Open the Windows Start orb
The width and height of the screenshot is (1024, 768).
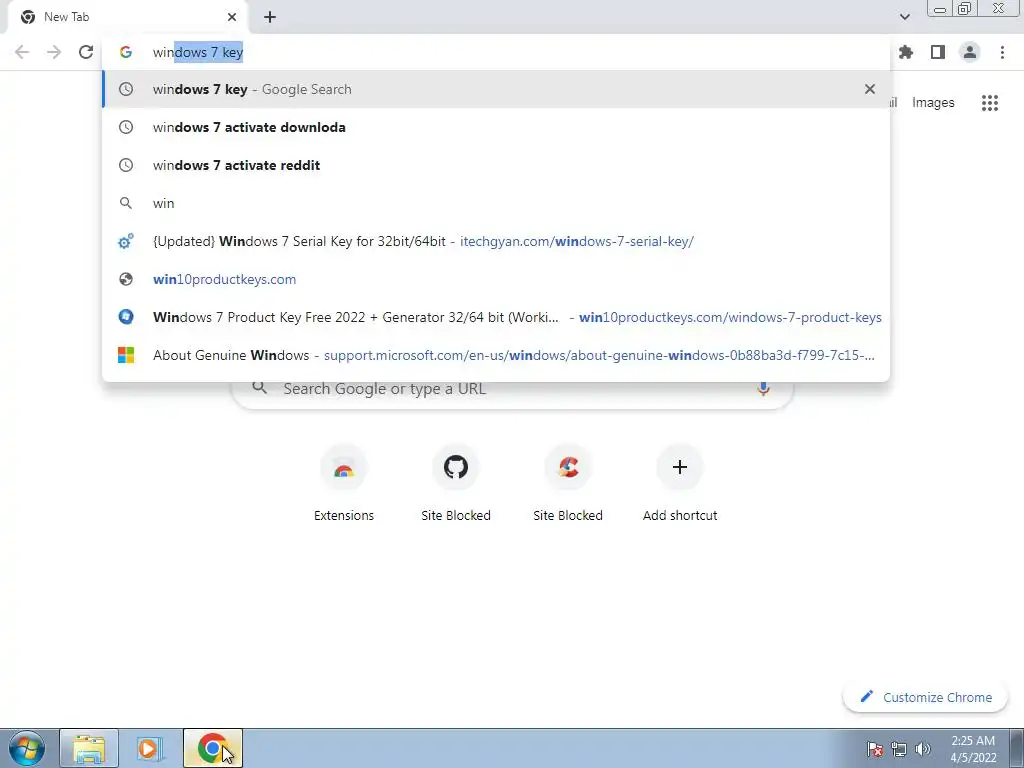[x=27, y=748]
